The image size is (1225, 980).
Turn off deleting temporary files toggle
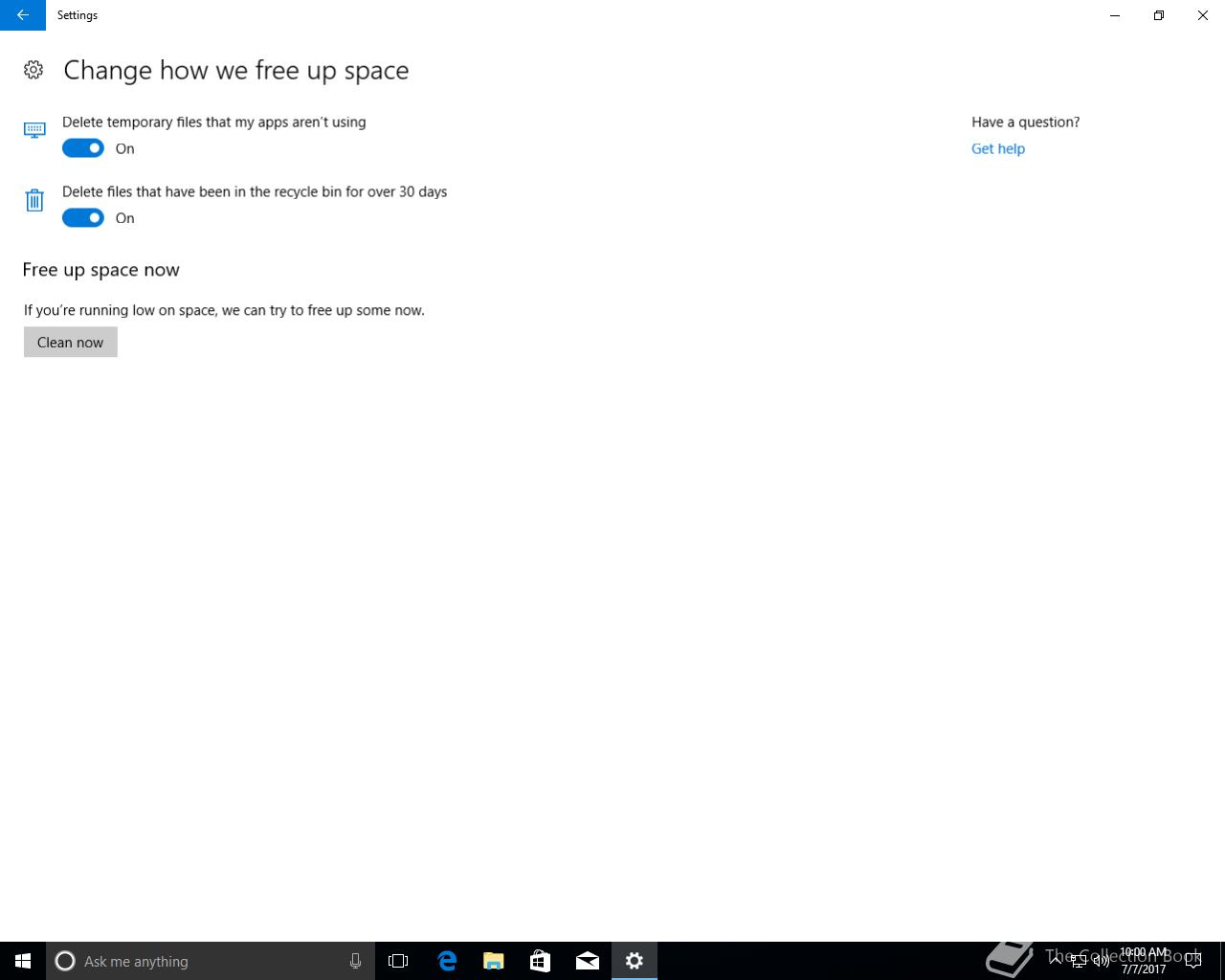tap(83, 148)
